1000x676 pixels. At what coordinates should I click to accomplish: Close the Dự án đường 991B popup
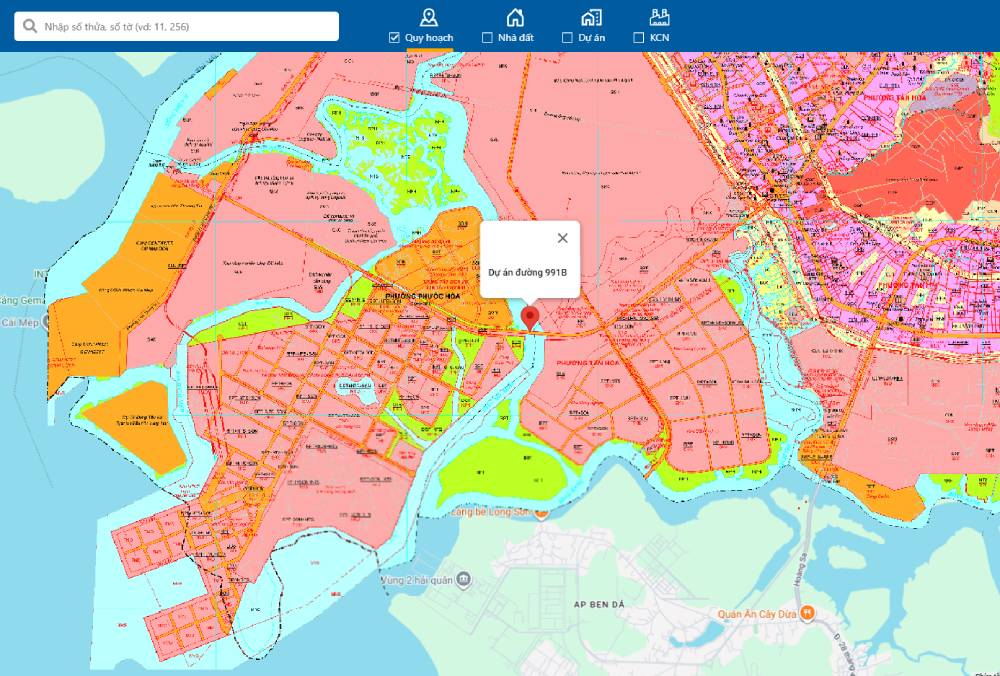[562, 238]
